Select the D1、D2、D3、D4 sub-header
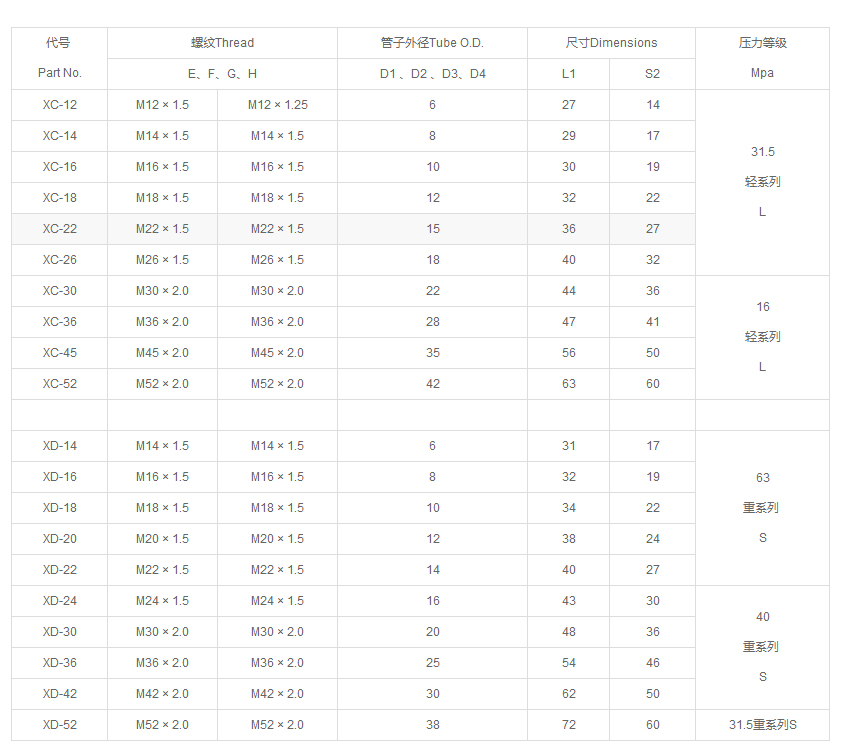The width and height of the screenshot is (849, 756). [432, 74]
